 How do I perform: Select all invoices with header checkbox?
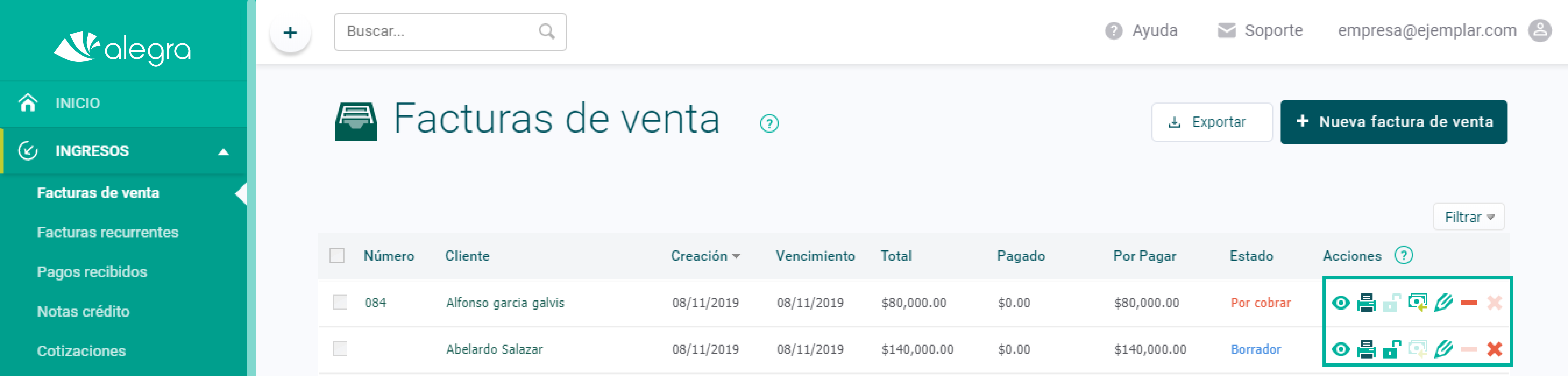click(x=337, y=256)
